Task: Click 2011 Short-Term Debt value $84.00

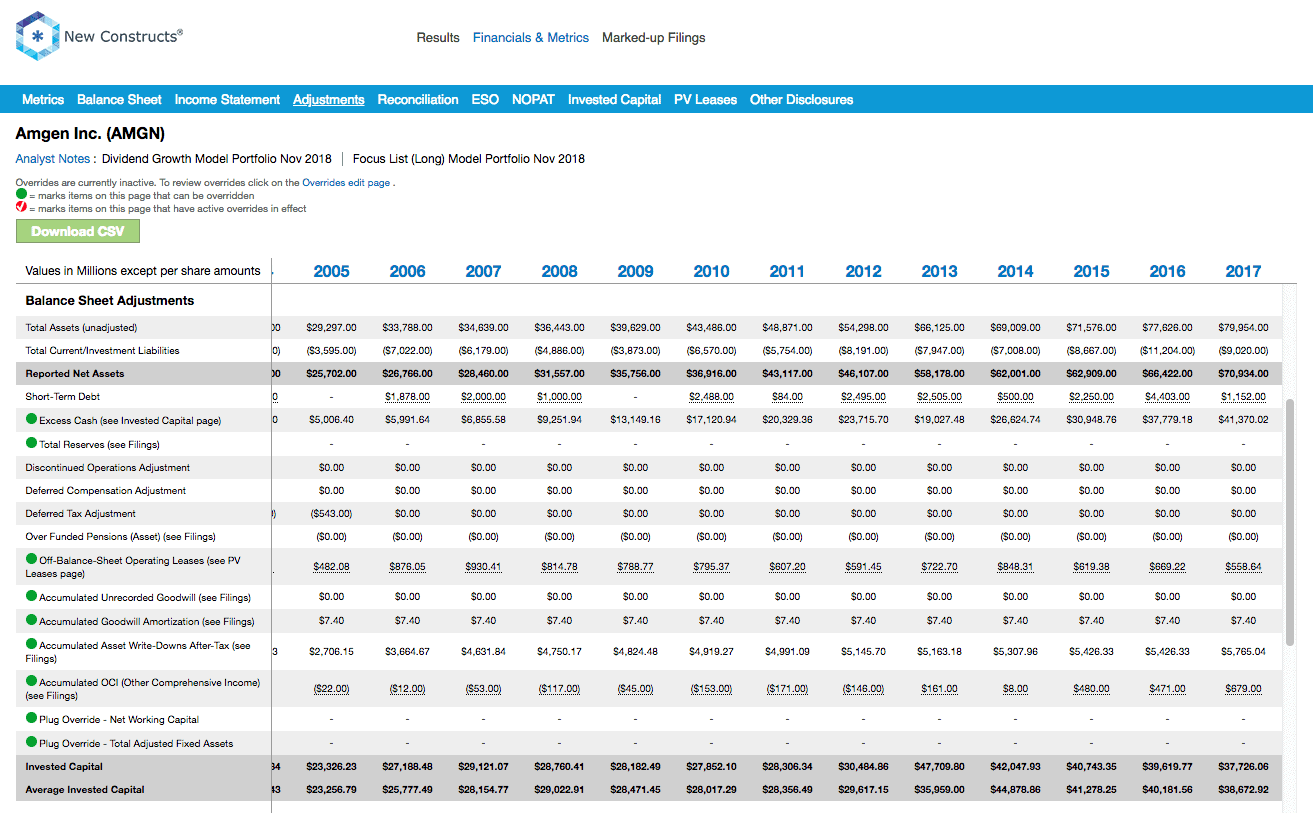Action: tap(788, 397)
